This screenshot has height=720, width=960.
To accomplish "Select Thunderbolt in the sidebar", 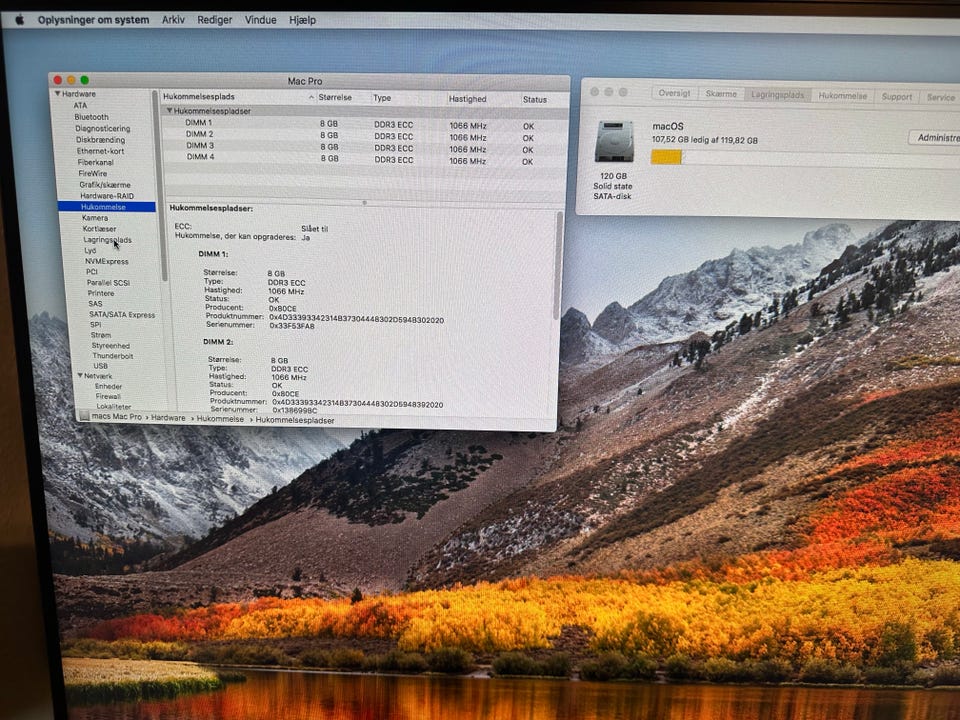I will tap(113, 356).
